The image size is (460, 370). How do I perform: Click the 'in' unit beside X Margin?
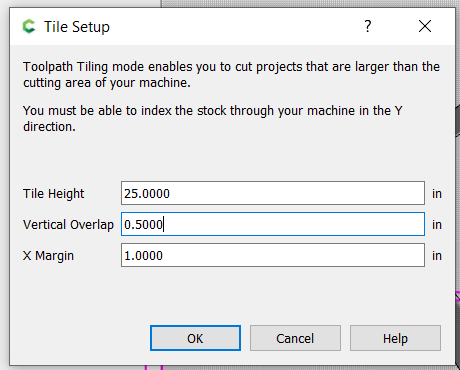click(x=437, y=256)
